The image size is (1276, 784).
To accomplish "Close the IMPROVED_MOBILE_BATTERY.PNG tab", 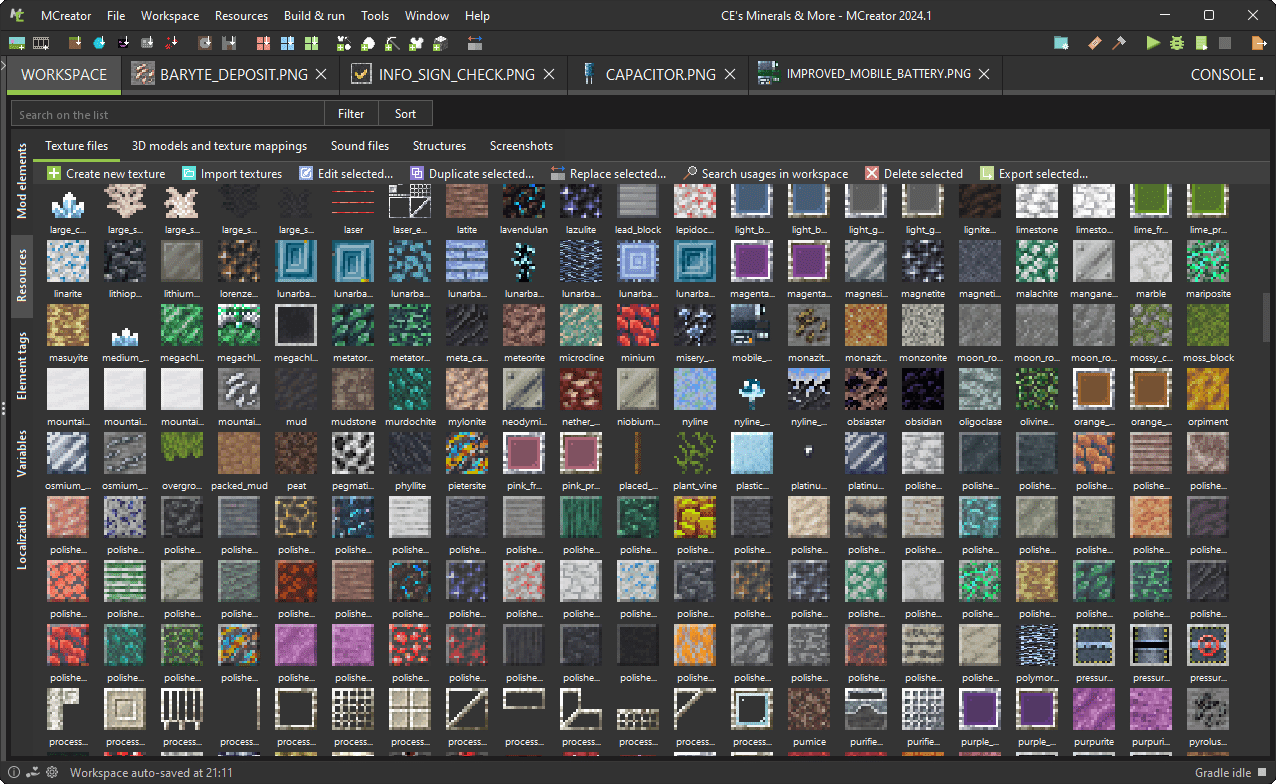I will click(x=984, y=75).
